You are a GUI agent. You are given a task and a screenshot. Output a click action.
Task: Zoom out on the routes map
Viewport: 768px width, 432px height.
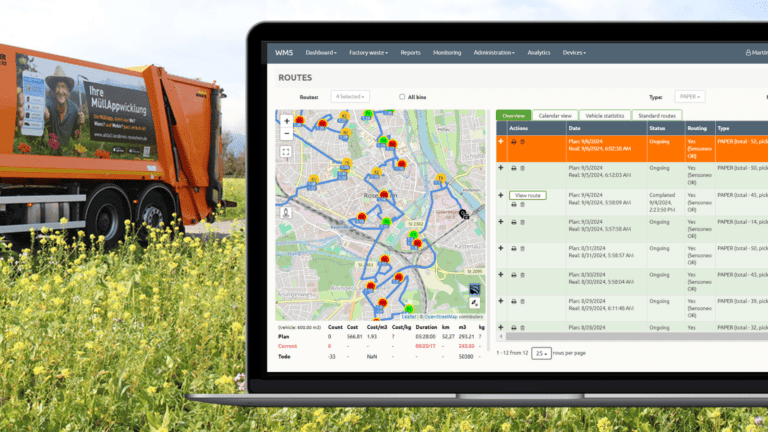tap(287, 133)
